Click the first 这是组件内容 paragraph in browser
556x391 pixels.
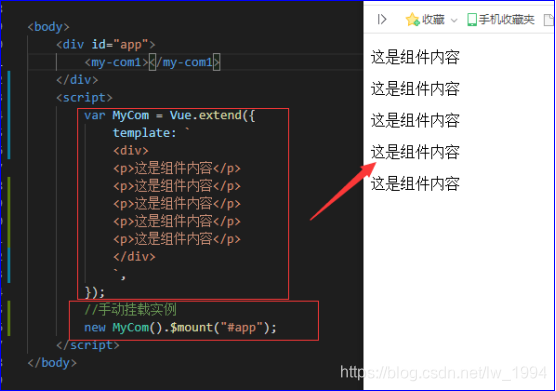click(415, 57)
